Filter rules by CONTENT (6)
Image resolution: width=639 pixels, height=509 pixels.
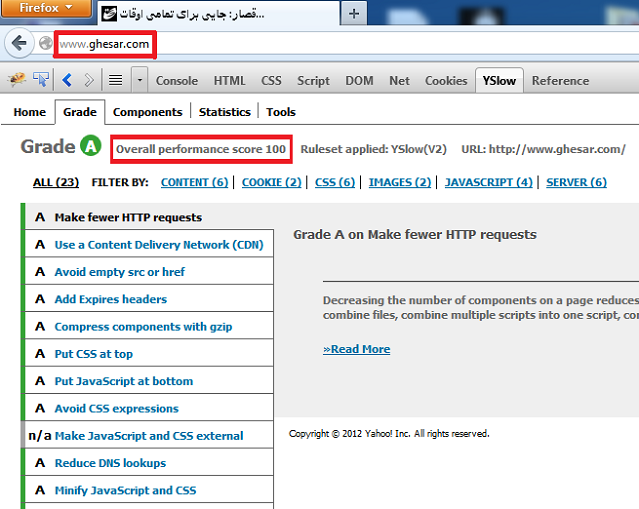(194, 182)
